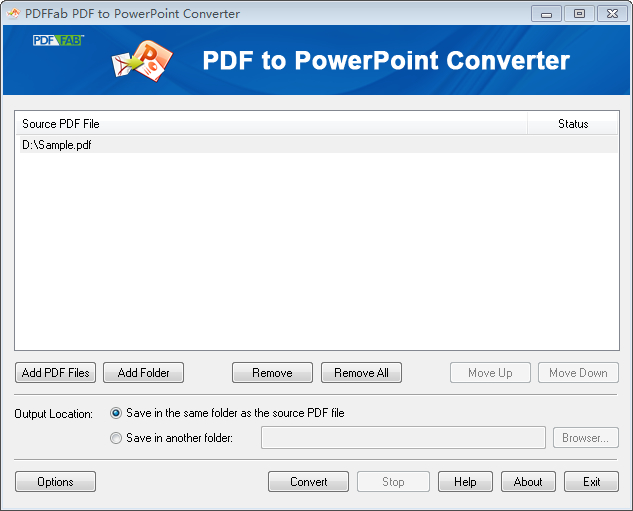Click Remove All button
The width and height of the screenshot is (633, 511).
[x=361, y=373]
